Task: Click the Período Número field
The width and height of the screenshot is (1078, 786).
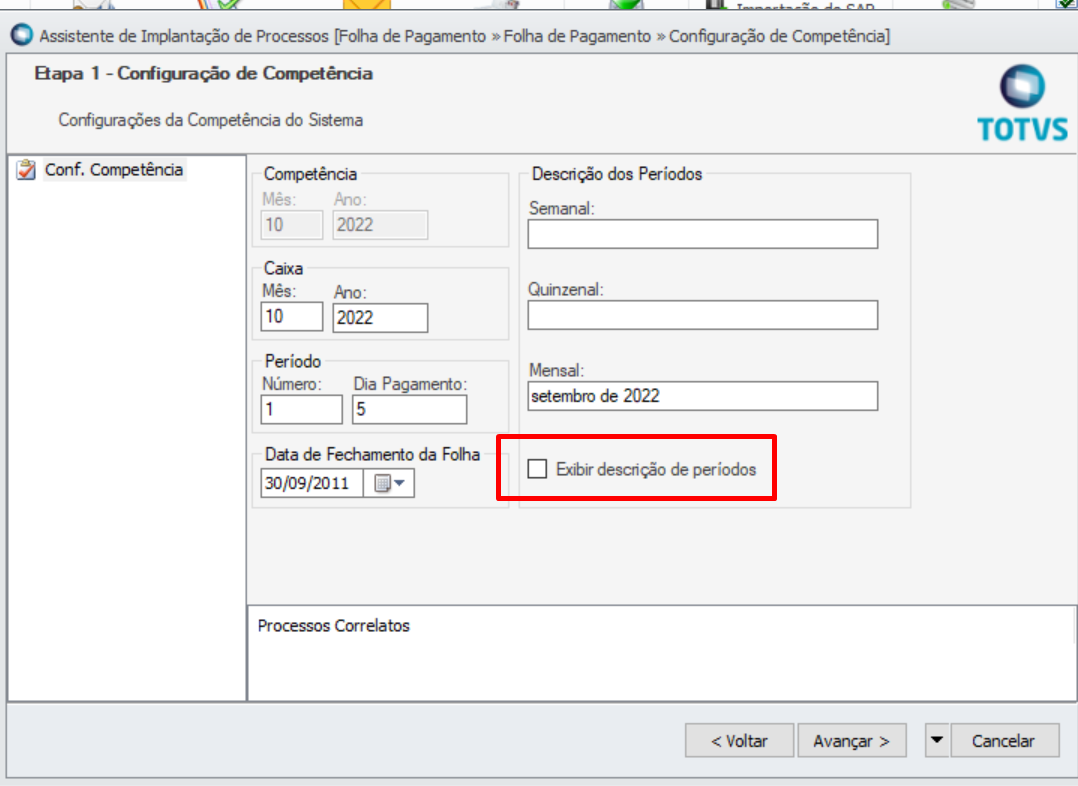Action: point(301,409)
